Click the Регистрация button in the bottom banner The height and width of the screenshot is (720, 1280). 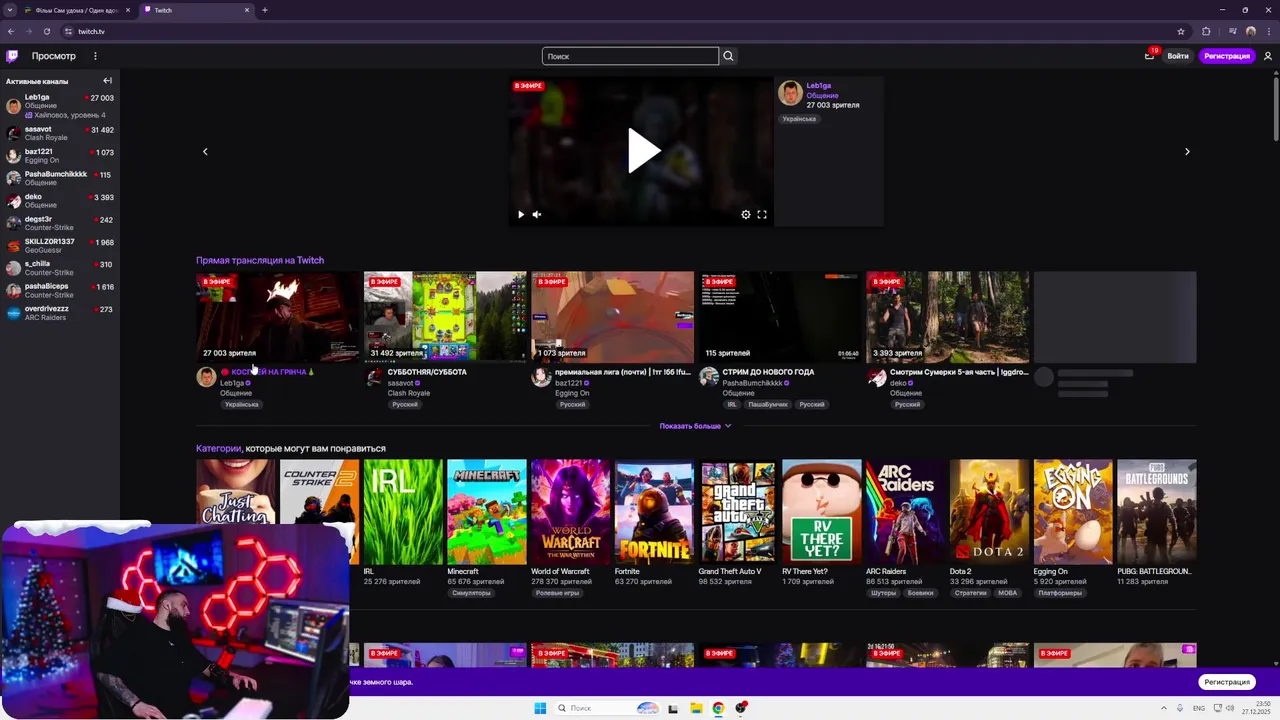[x=1227, y=682]
